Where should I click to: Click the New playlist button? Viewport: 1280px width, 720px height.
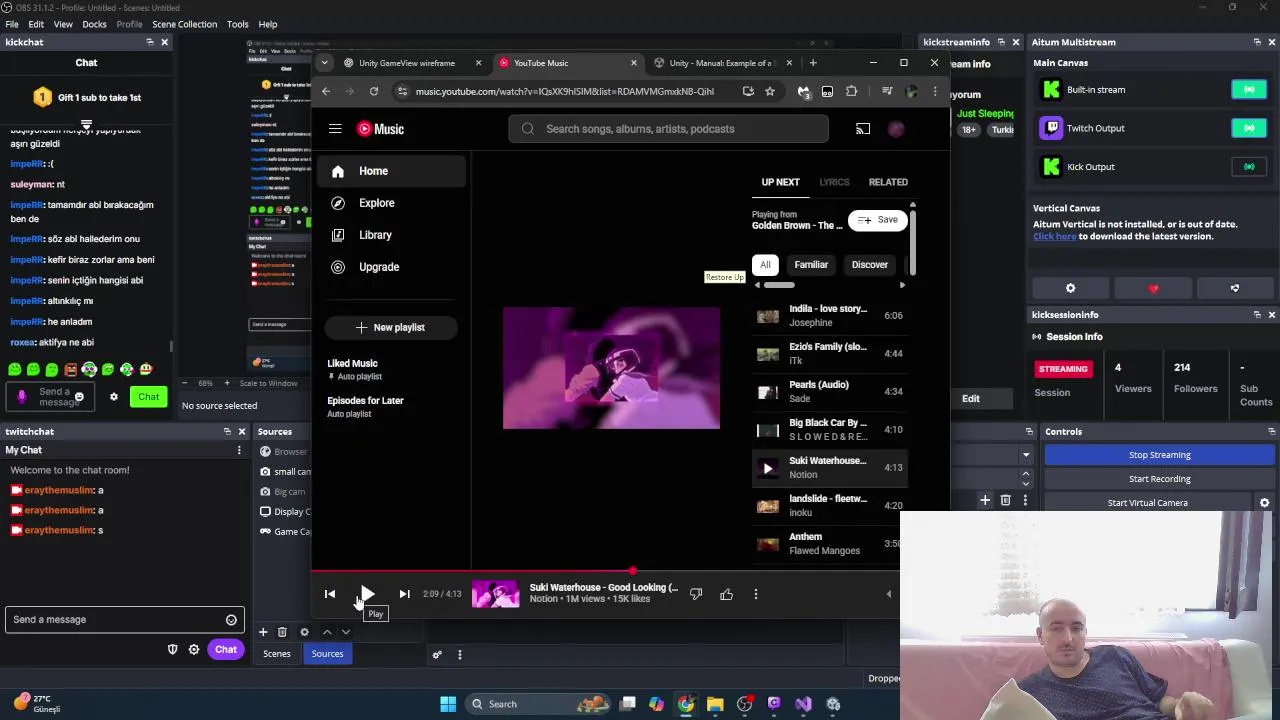390,328
